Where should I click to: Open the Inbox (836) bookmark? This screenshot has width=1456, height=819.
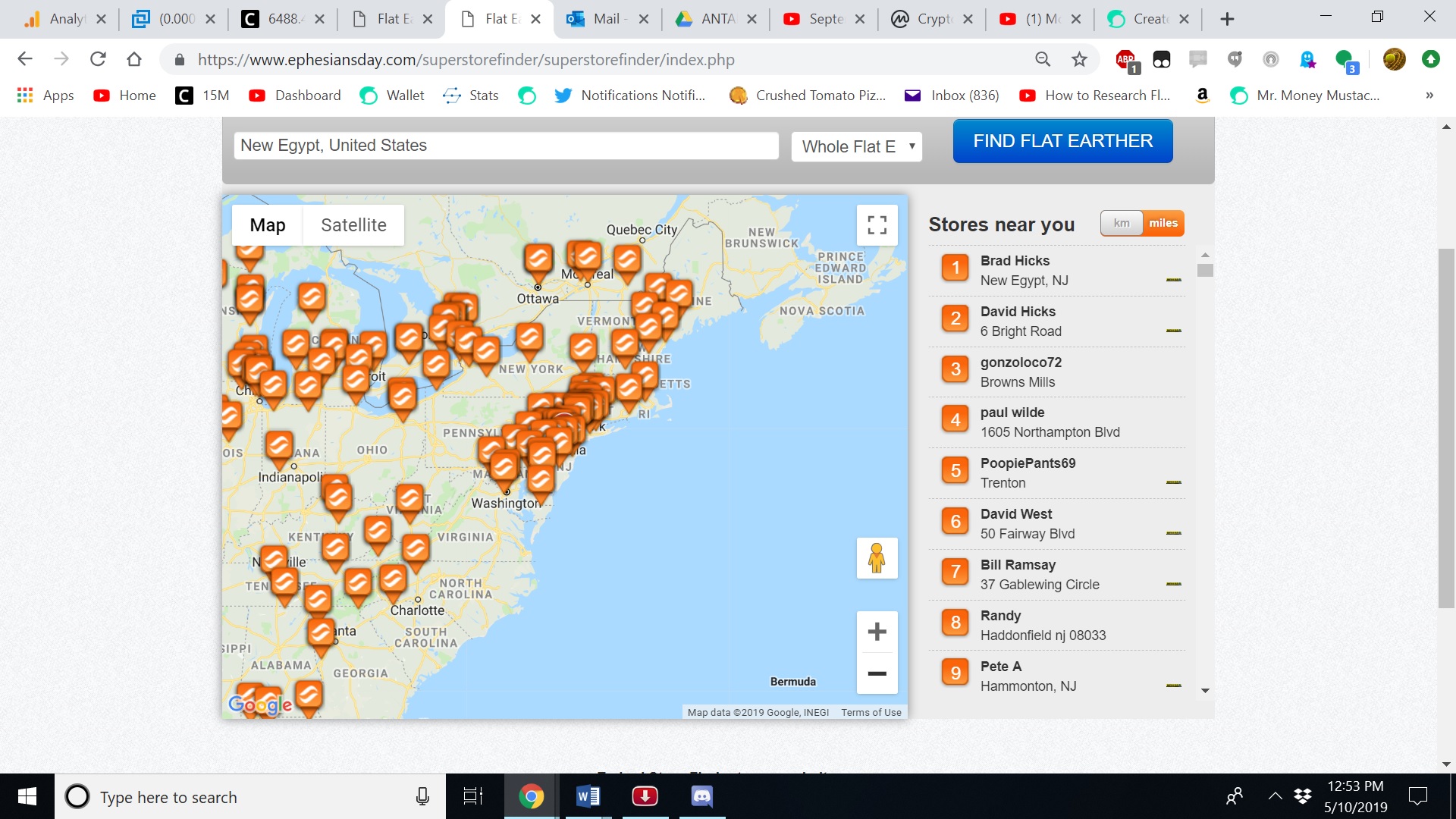pos(952,96)
